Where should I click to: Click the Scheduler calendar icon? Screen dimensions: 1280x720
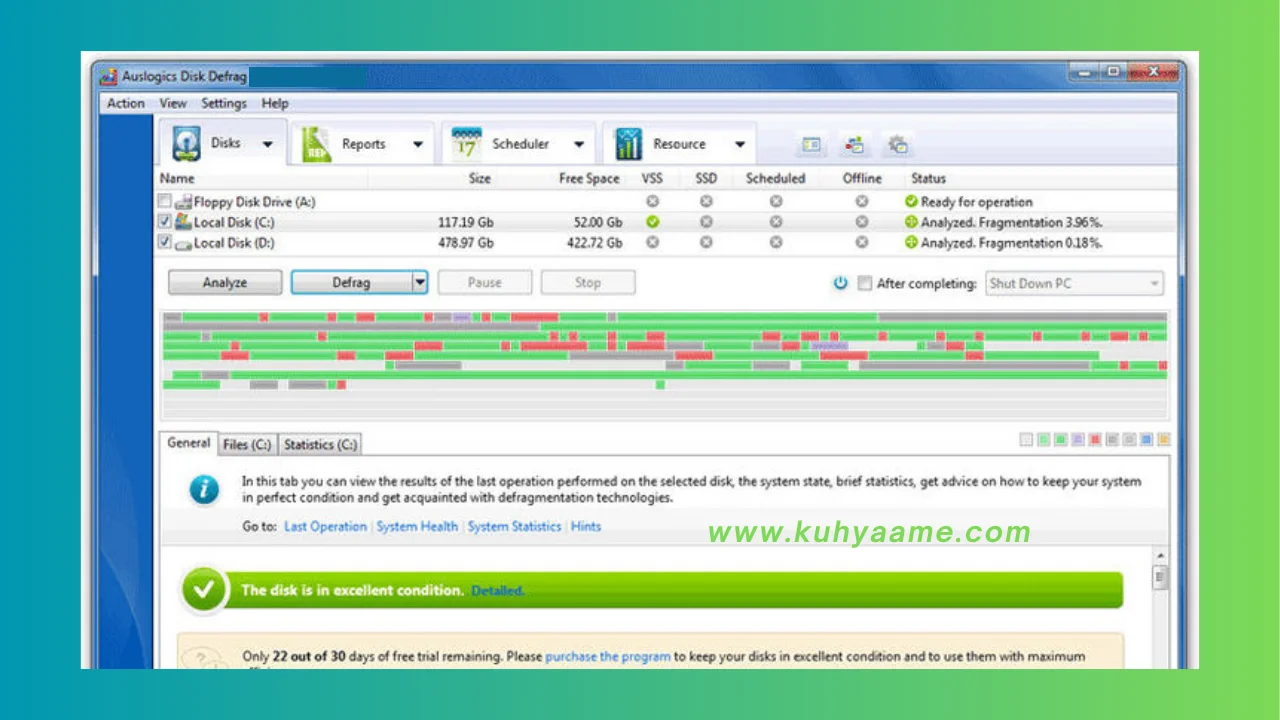click(467, 144)
